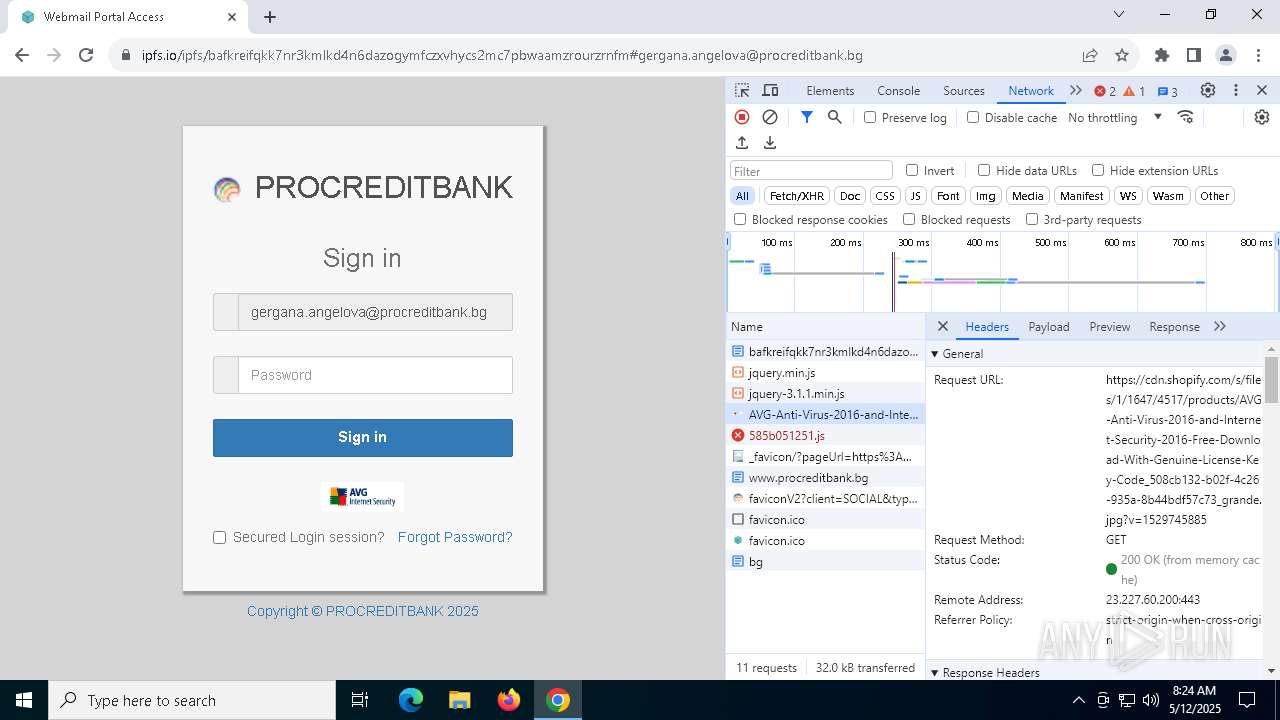Share this page icon

(1090, 55)
